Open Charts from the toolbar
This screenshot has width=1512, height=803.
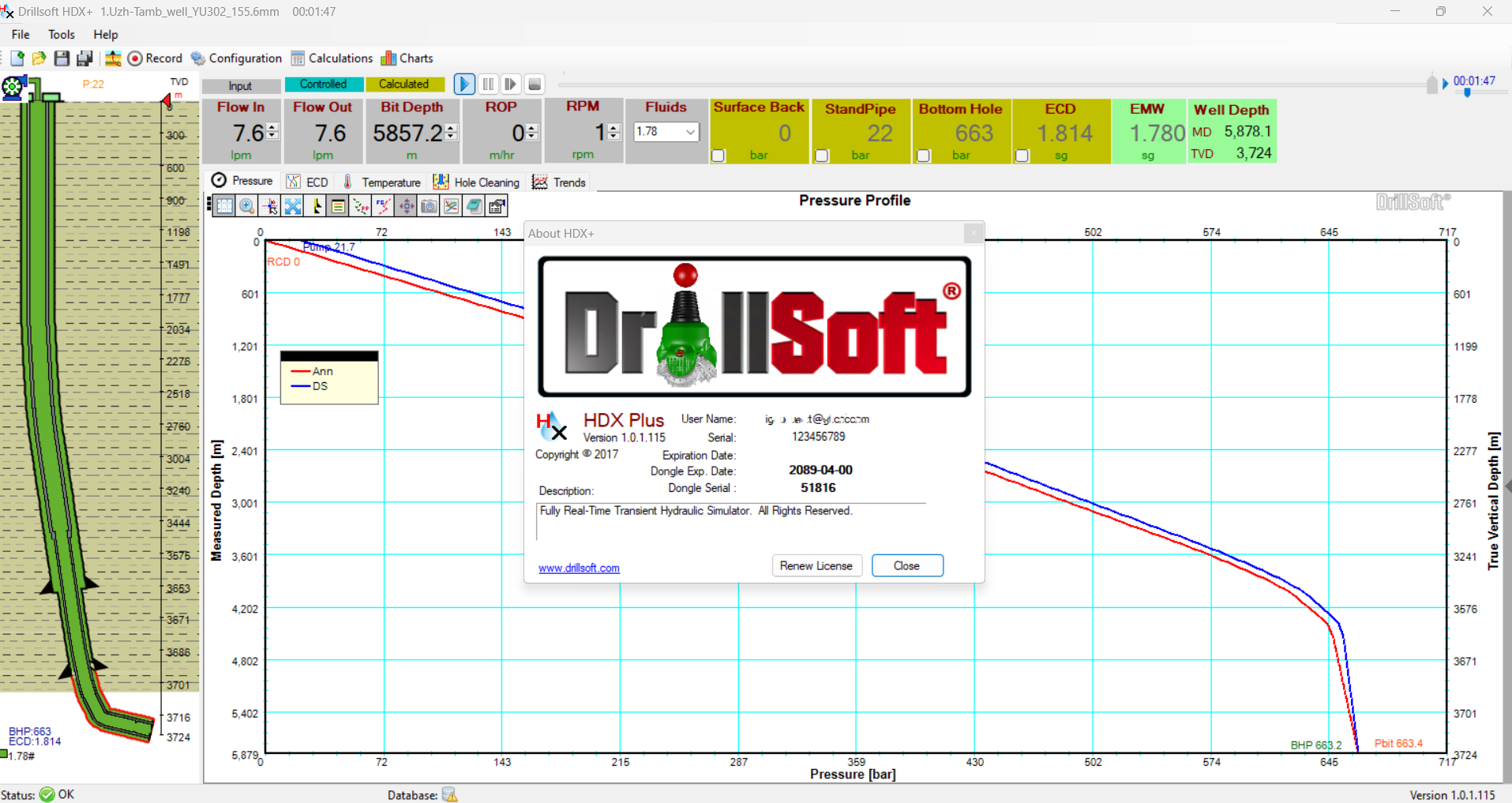[407, 58]
